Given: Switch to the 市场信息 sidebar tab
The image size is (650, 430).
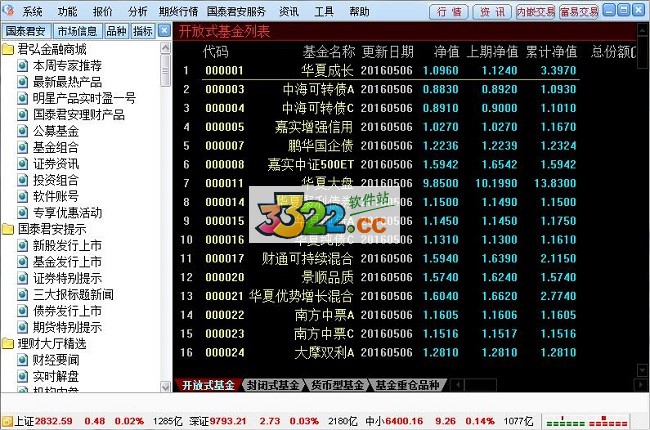Looking at the screenshot, I should [x=77, y=31].
